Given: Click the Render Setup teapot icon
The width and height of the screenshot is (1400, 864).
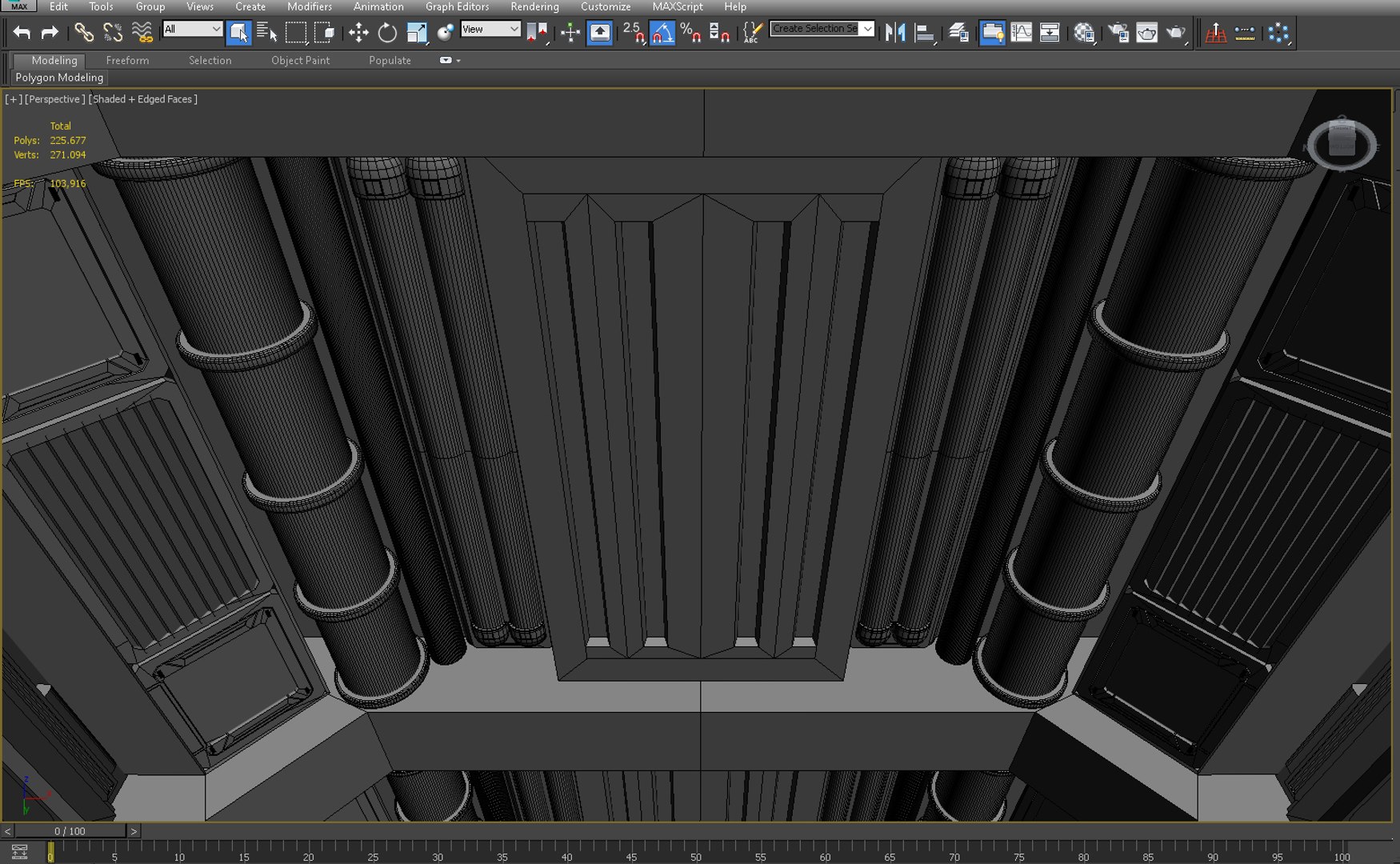Looking at the screenshot, I should point(1118,33).
